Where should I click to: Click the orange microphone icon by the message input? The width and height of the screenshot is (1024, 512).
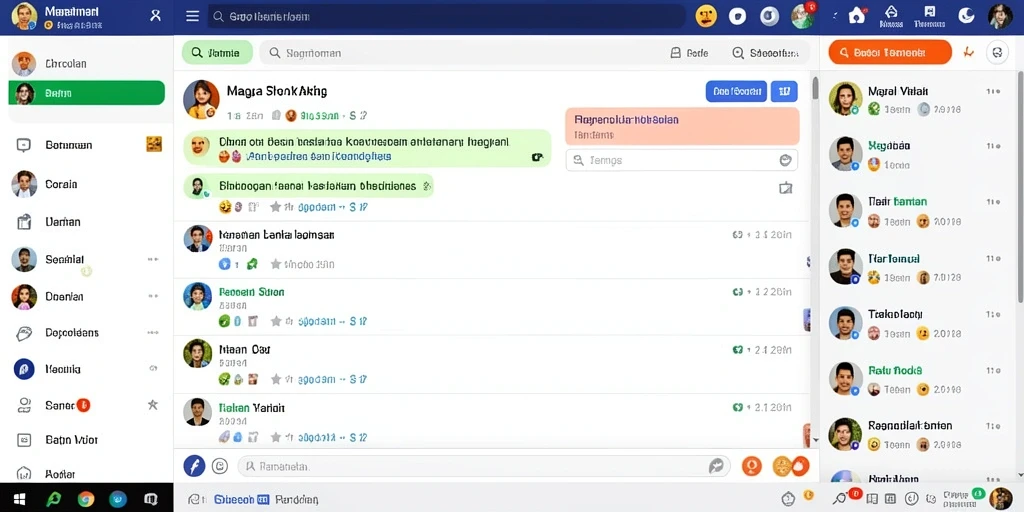pyautogui.click(x=752, y=466)
